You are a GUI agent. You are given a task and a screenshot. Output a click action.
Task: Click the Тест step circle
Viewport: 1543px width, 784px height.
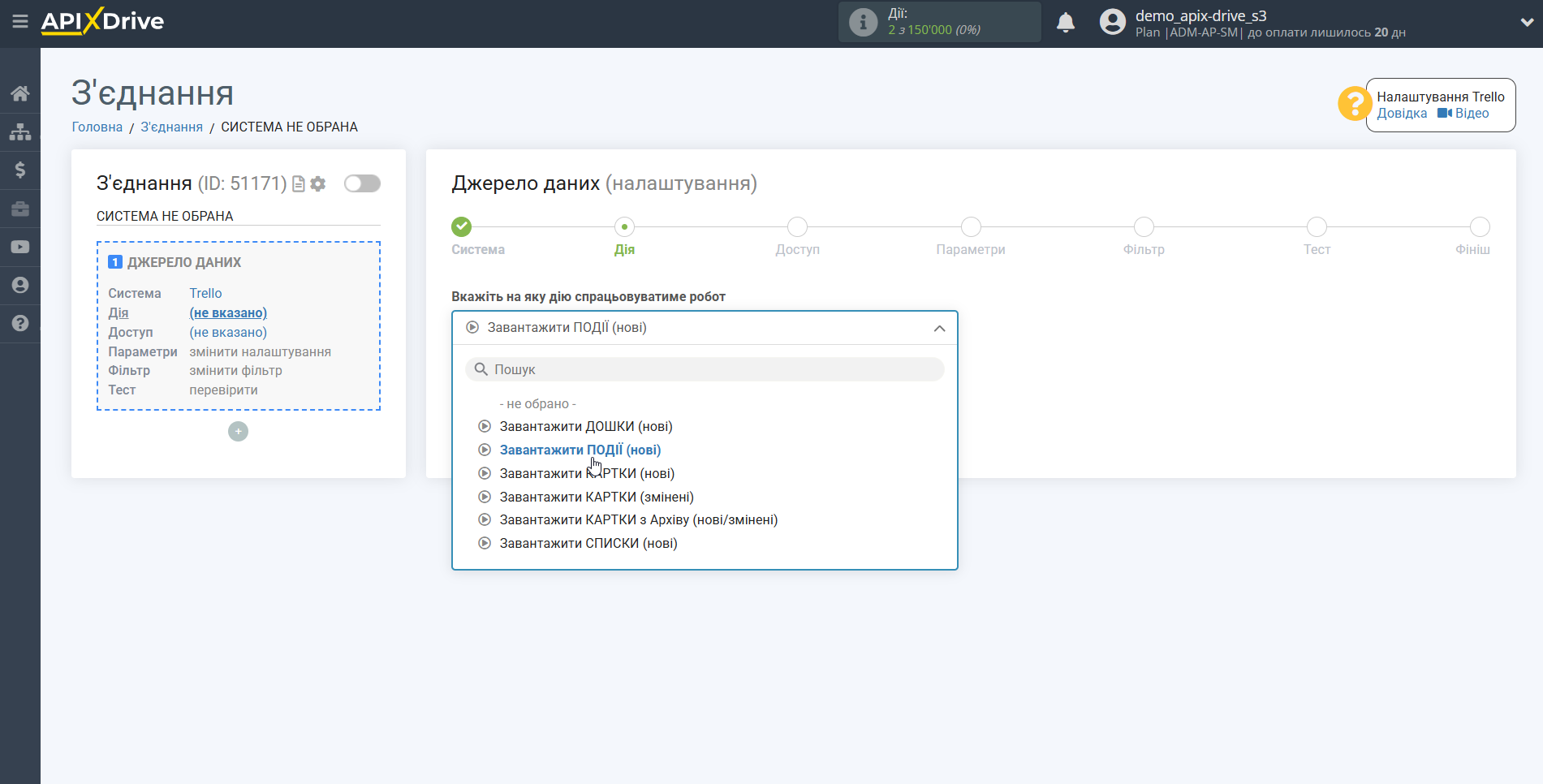(x=1317, y=226)
